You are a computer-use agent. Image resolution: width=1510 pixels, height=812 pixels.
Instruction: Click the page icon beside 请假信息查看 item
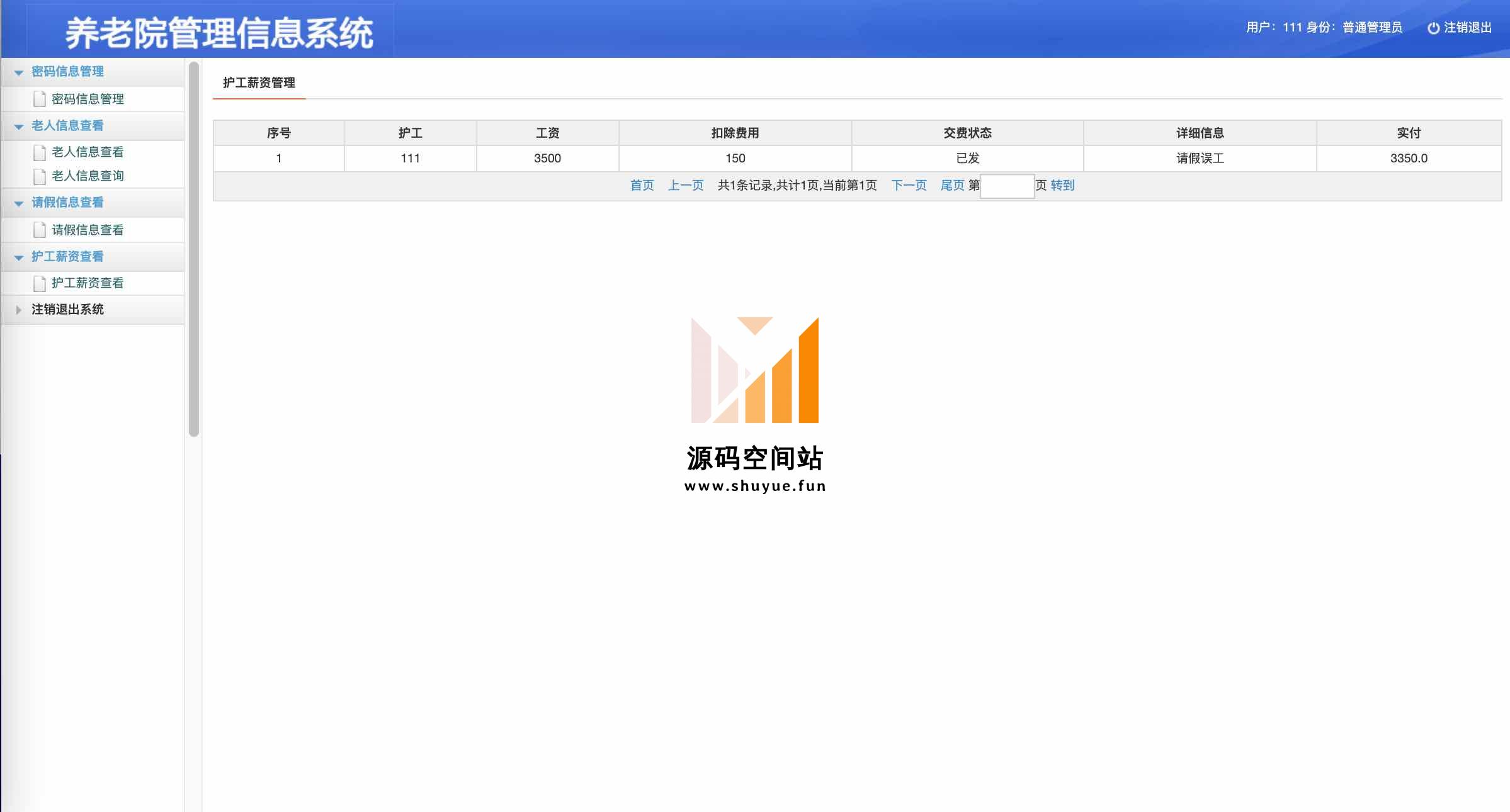(40, 230)
